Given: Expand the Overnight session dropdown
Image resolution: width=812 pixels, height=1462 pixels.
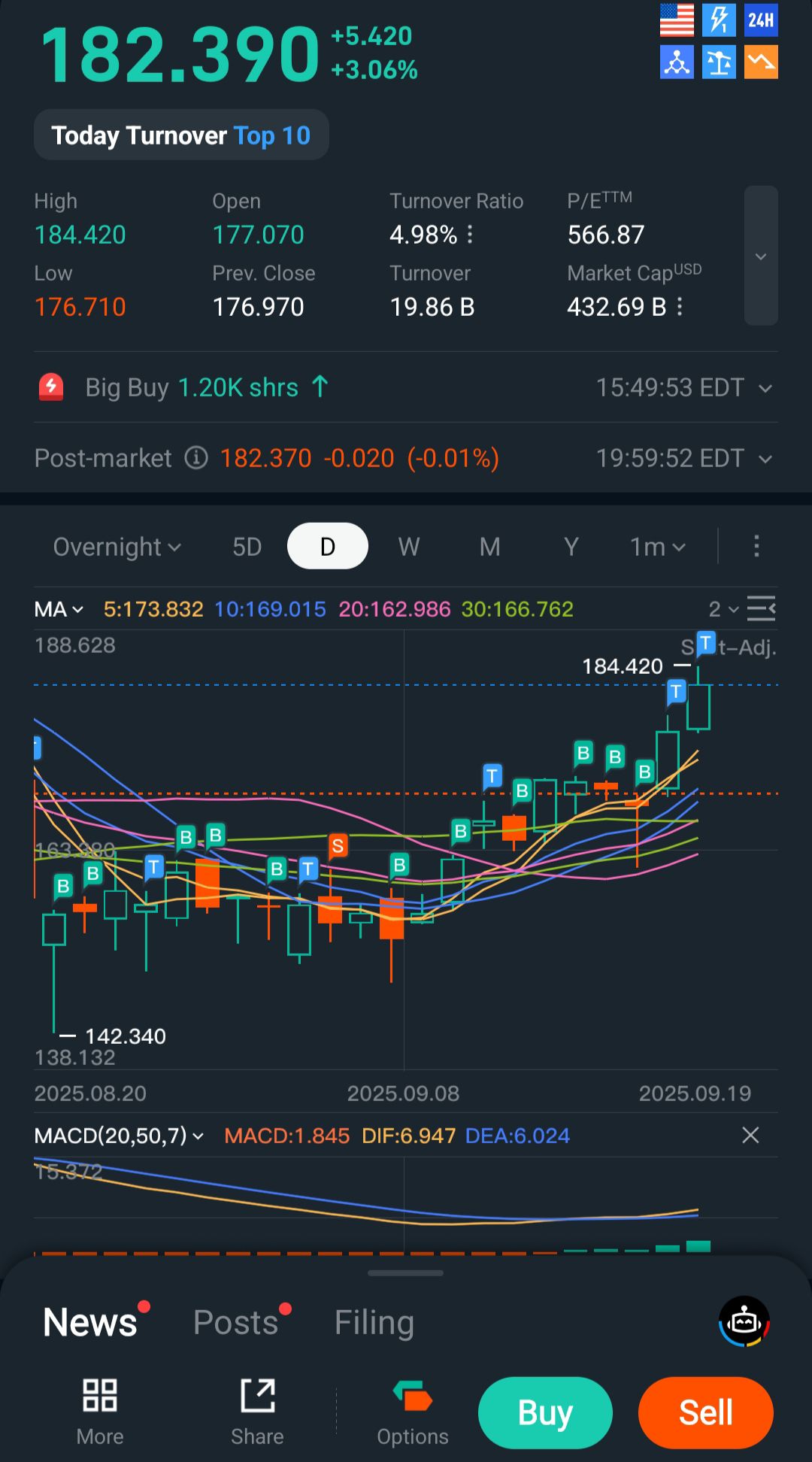Looking at the screenshot, I should (117, 547).
